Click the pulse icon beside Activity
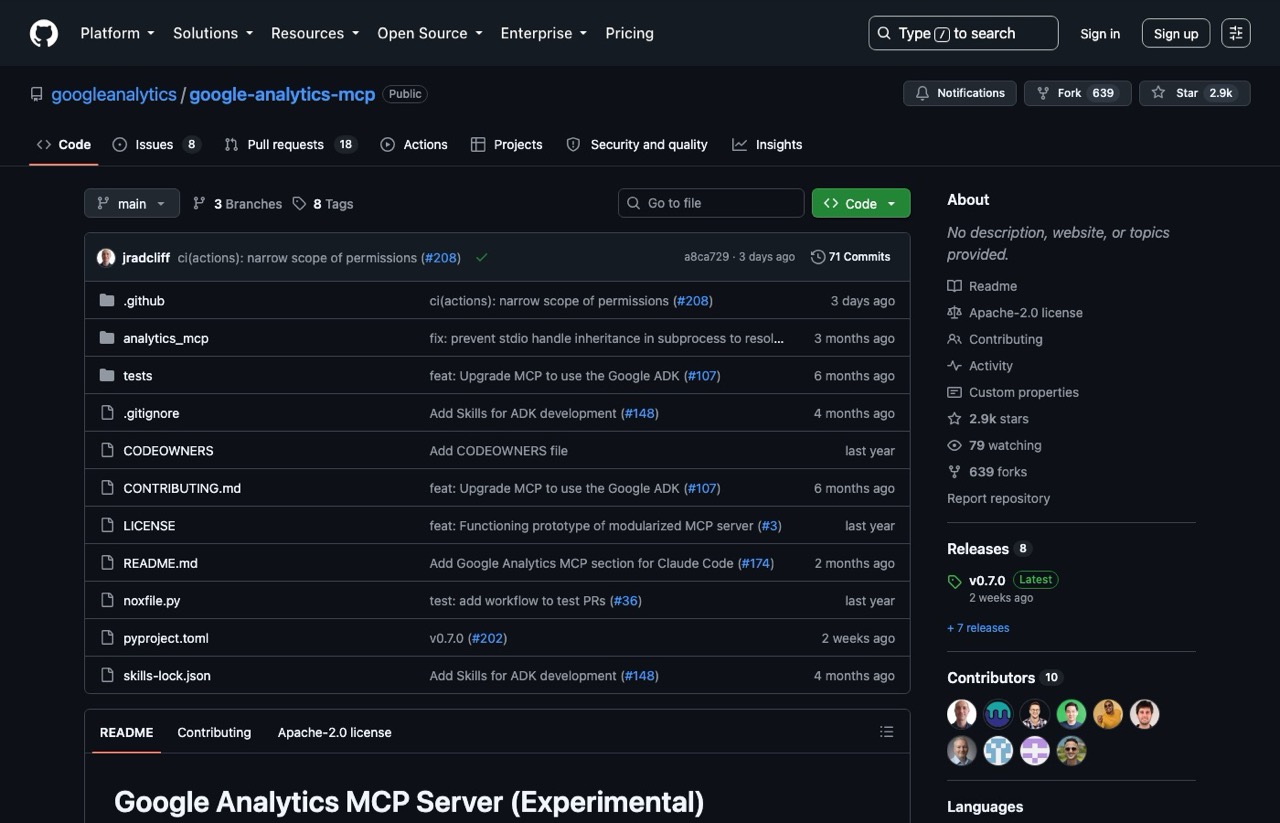This screenshot has width=1280, height=823. (954, 366)
